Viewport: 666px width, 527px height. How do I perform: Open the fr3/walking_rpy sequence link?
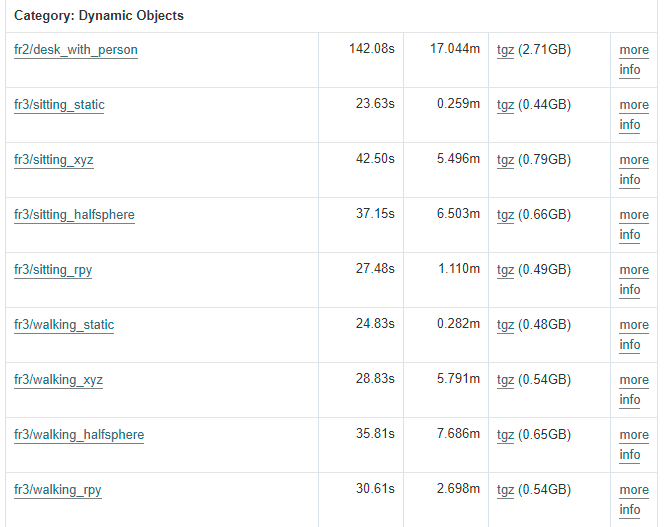click(x=58, y=490)
